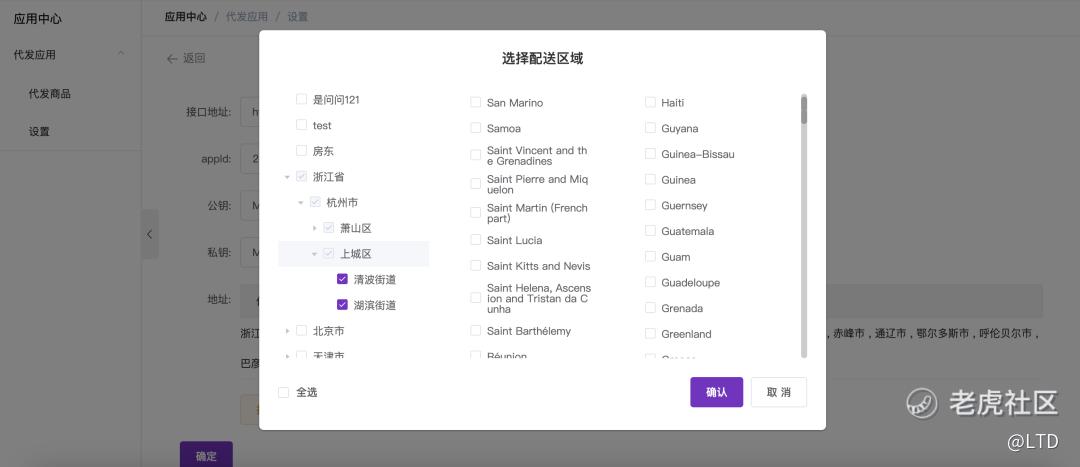Toggle the 浙江省 checkbox
The height and width of the screenshot is (467, 1080).
tap(301, 176)
